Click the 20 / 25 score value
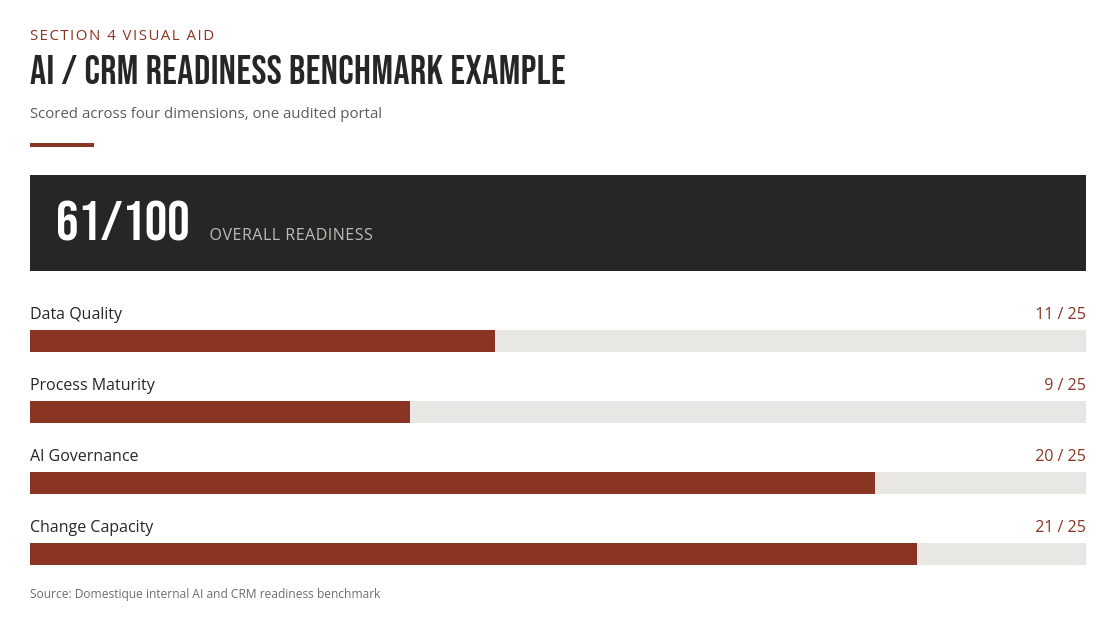Image resolution: width=1116 pixels, height=631 pixels. pos(1060,455)
